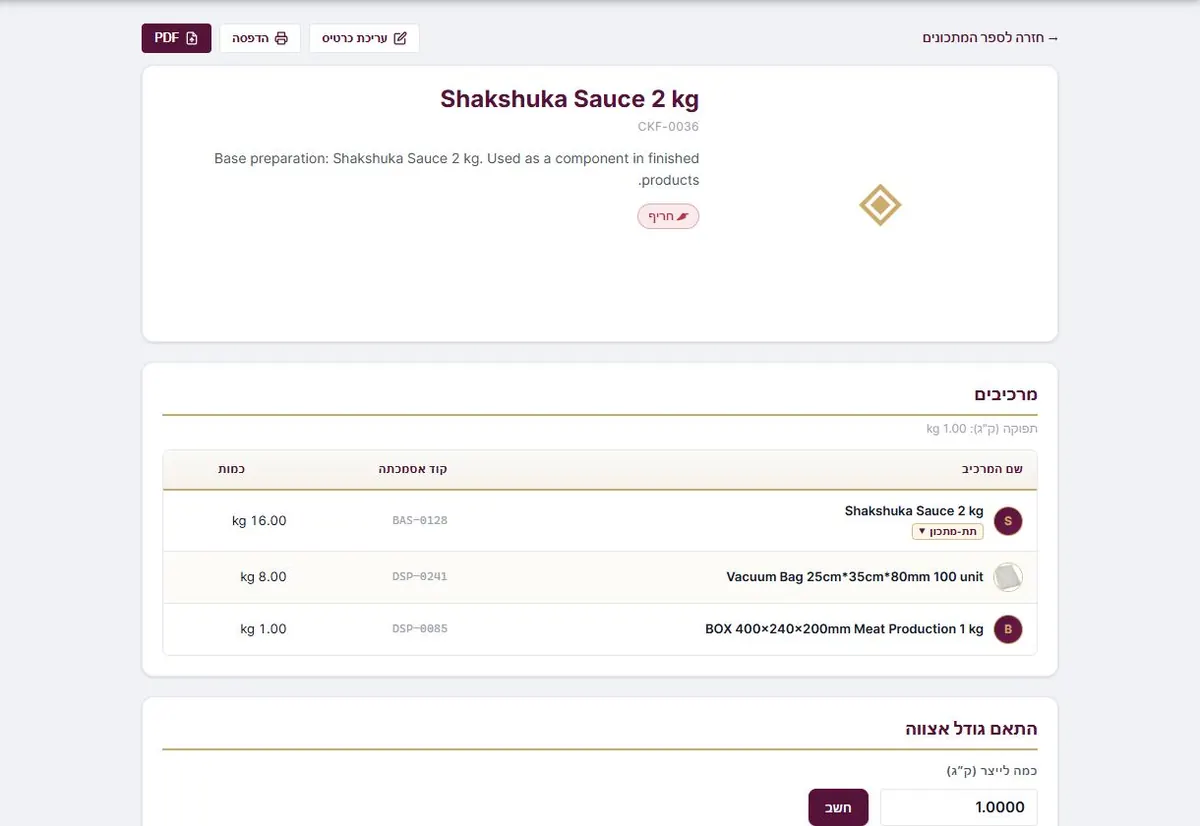Image resolution: width=1200 pixels, height=826 pixels.
Task: Click the חריף spicy tag
Action: click(668, 216)
